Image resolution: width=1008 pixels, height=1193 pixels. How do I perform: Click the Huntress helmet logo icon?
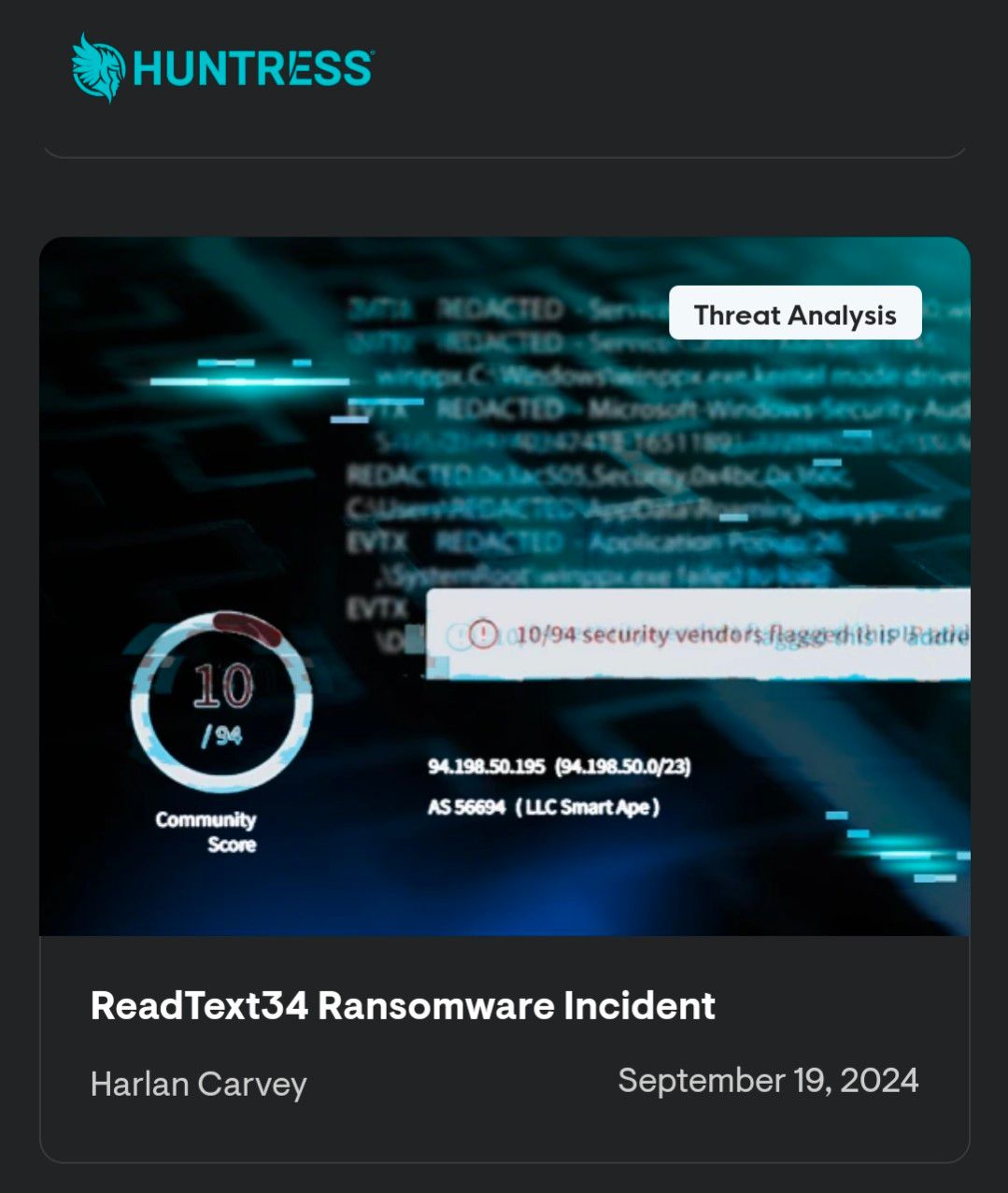98,67
